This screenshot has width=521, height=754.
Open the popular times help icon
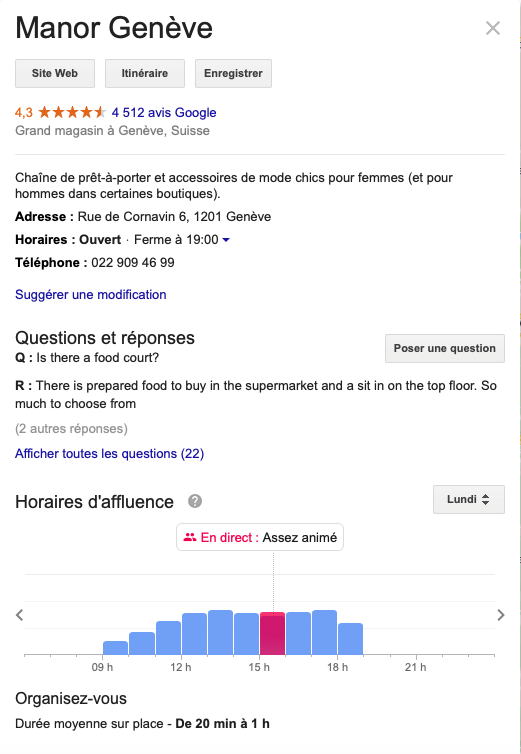(195, 501)
